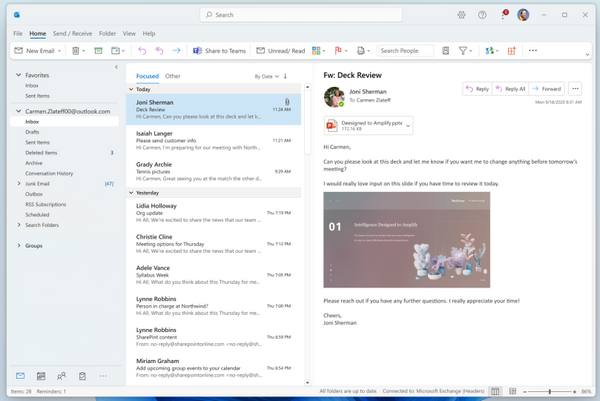Viewport: 600px width, 401px height.
Task: Switch to the Focused inbox tab
Action: pos(147,76)
